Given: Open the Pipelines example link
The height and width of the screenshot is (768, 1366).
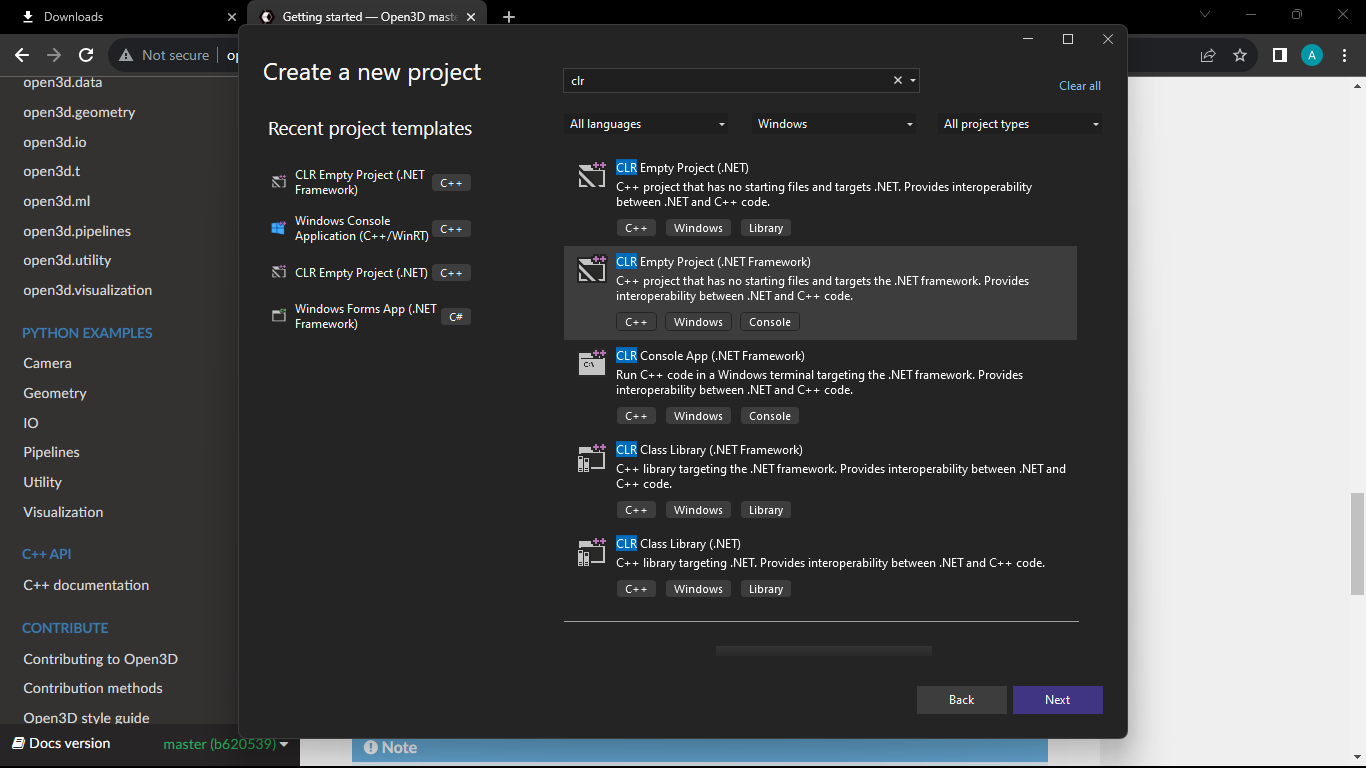Looking at the screenshot, I should click(x=51, y=452).
